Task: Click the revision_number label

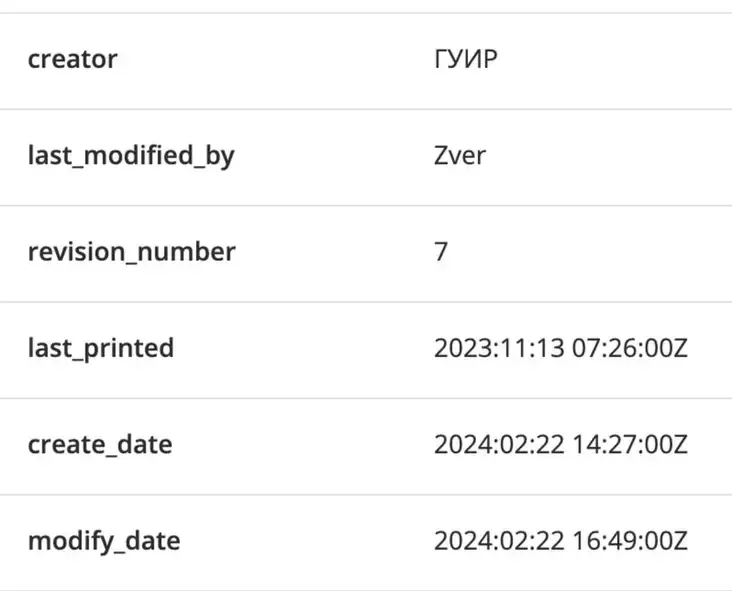Action: point(131,252)
